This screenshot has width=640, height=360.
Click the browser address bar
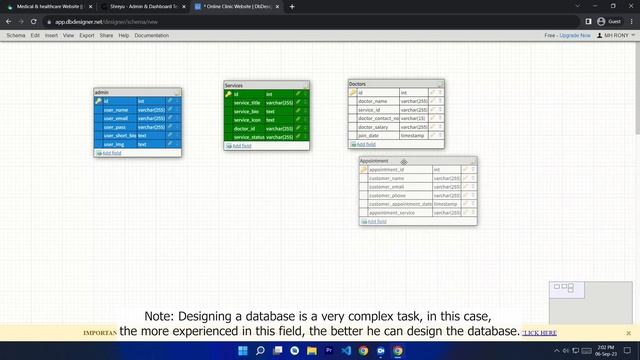[x=310, y=22]
